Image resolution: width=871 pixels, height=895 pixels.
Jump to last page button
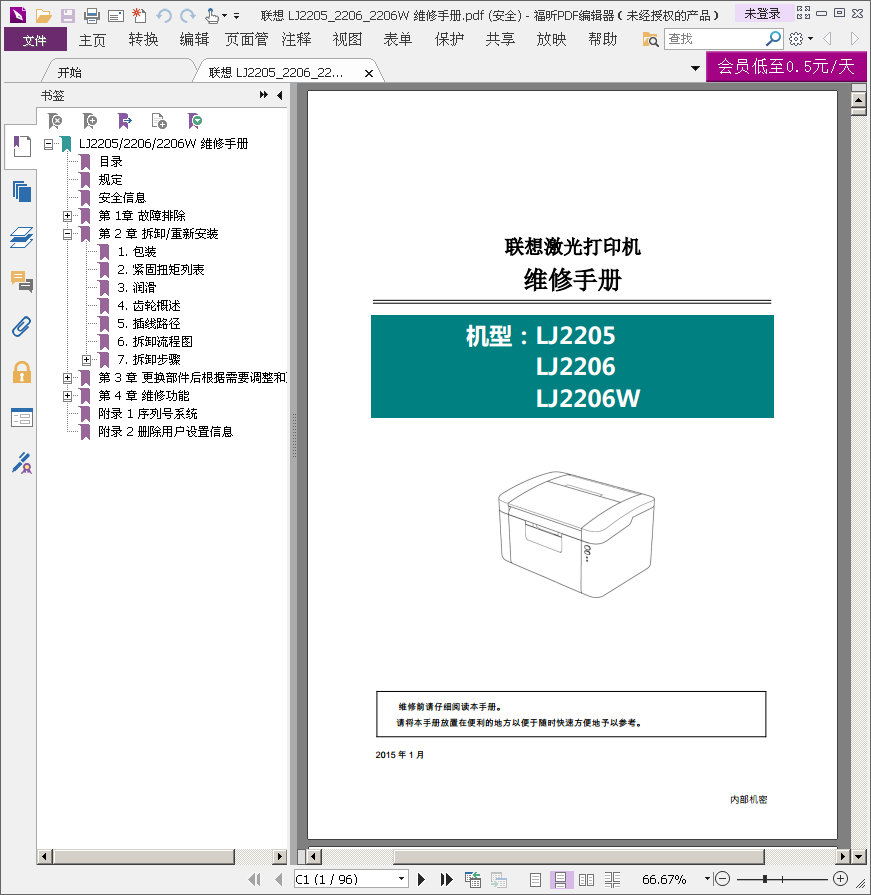[x=446, y=880]
